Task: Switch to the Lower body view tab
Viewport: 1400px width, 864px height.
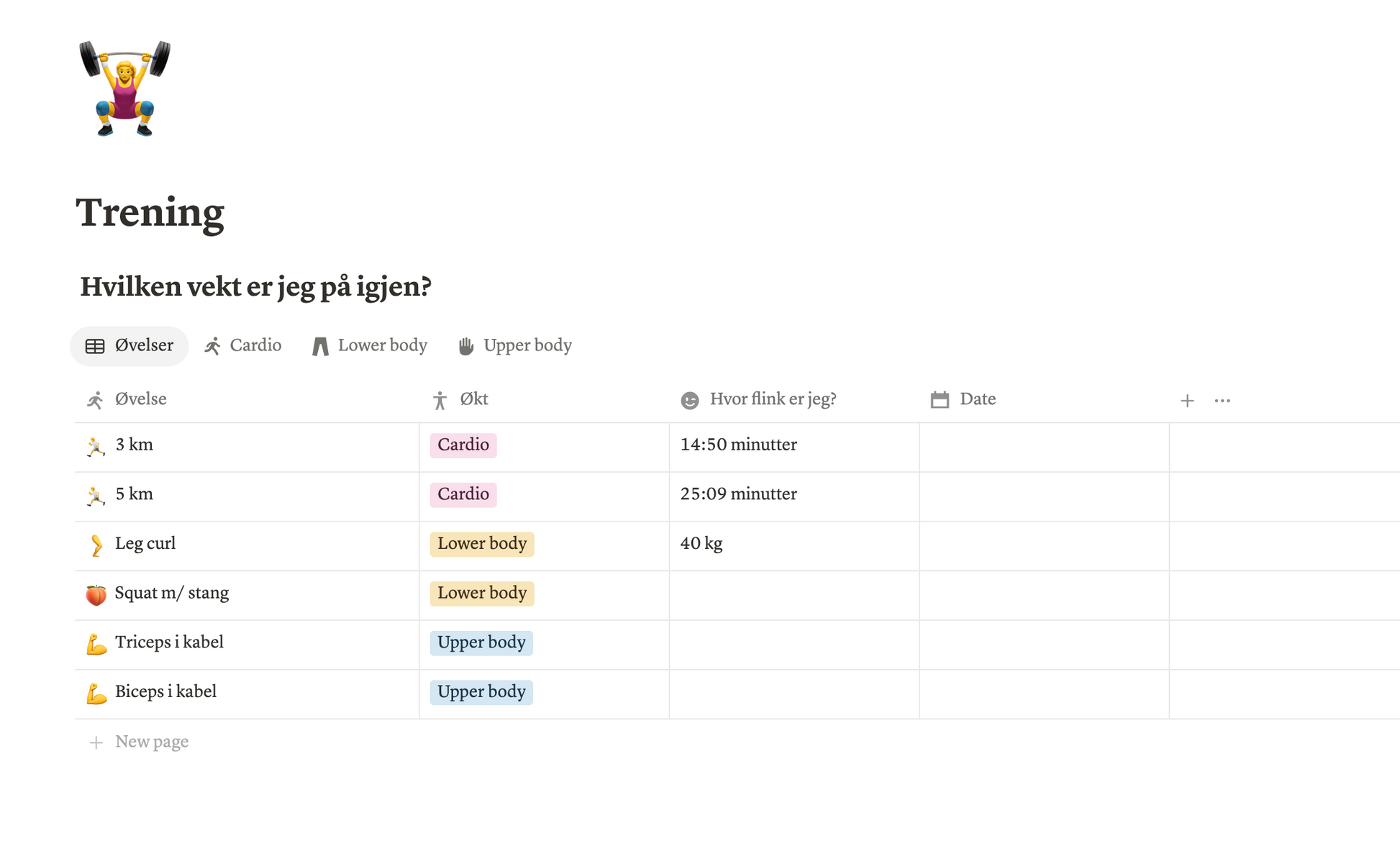Action: click(x=370, y=346)
